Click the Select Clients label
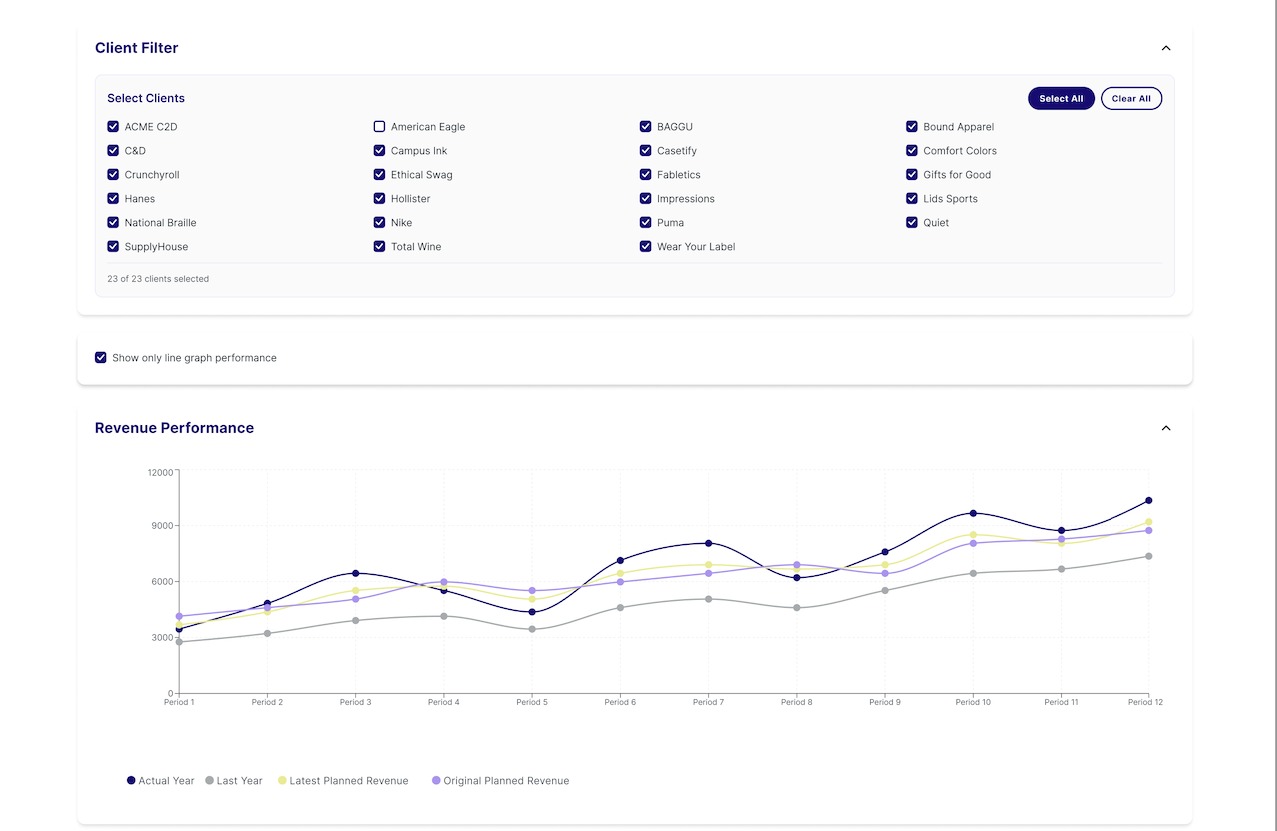The width and height of the screenshot is (1277, 831). click(x=146, y=98)
